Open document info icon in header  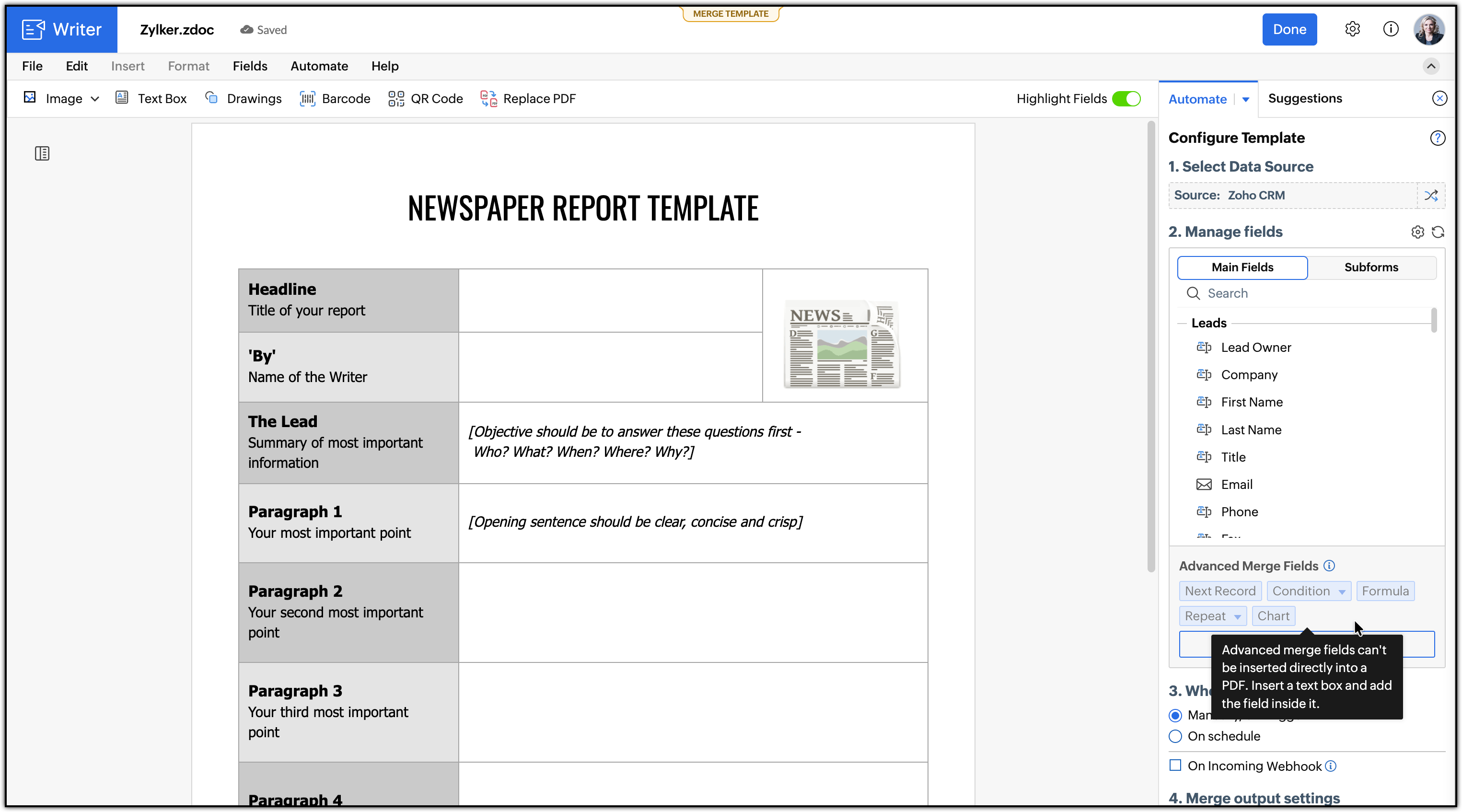[x=1391, y=29]
